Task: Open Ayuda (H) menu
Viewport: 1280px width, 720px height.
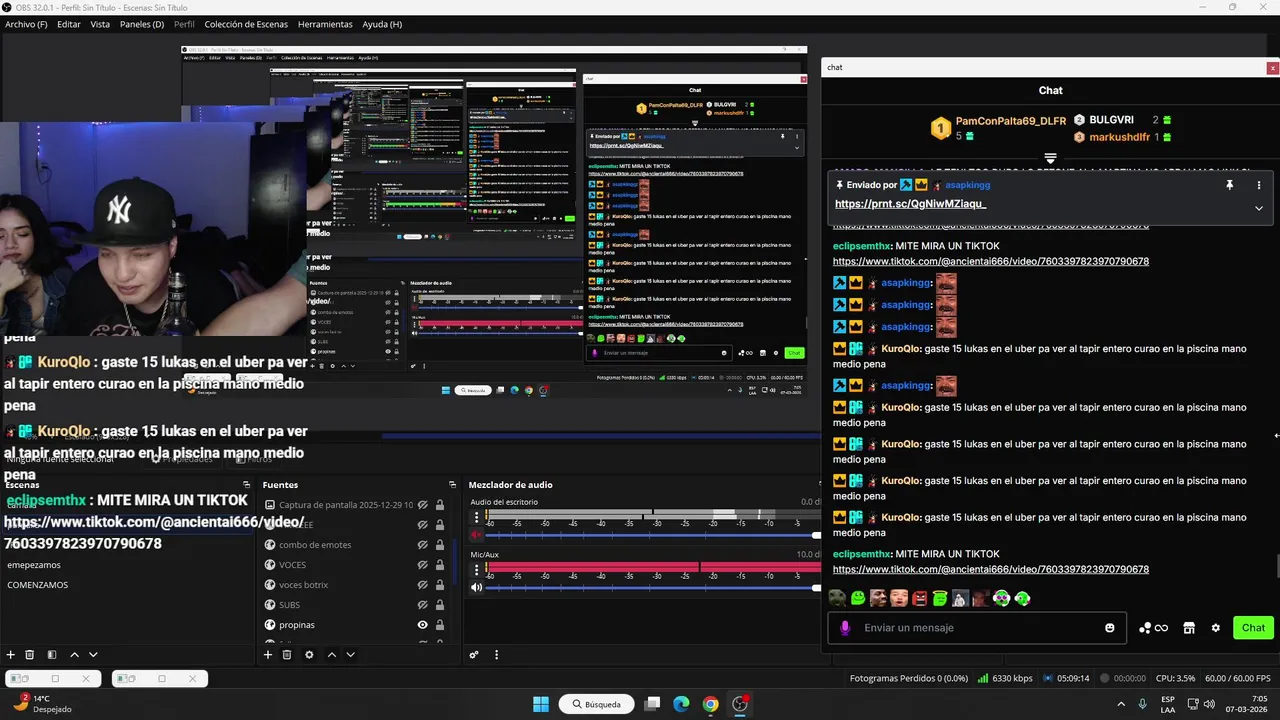Action: pos(382,24)
